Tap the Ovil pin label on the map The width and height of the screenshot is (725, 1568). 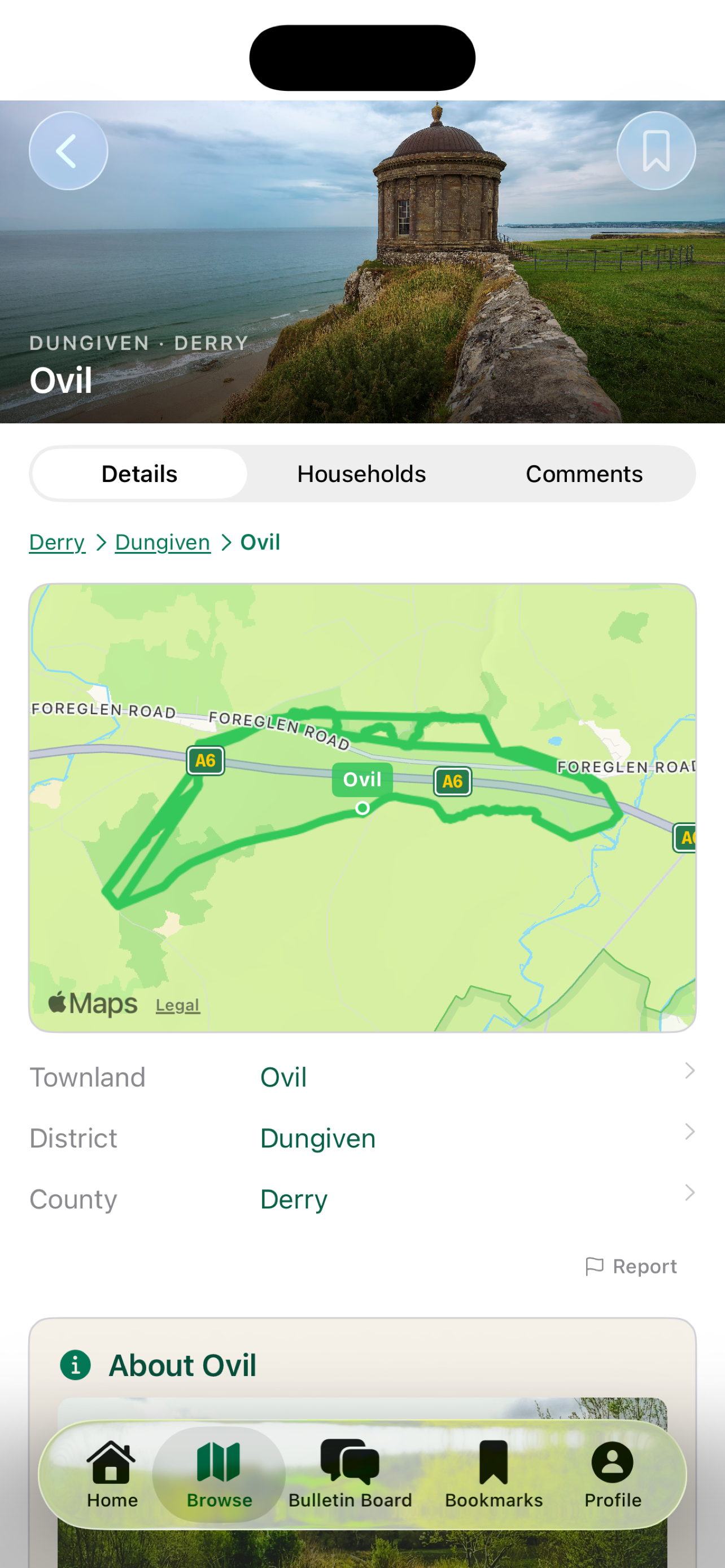point(362,778)
